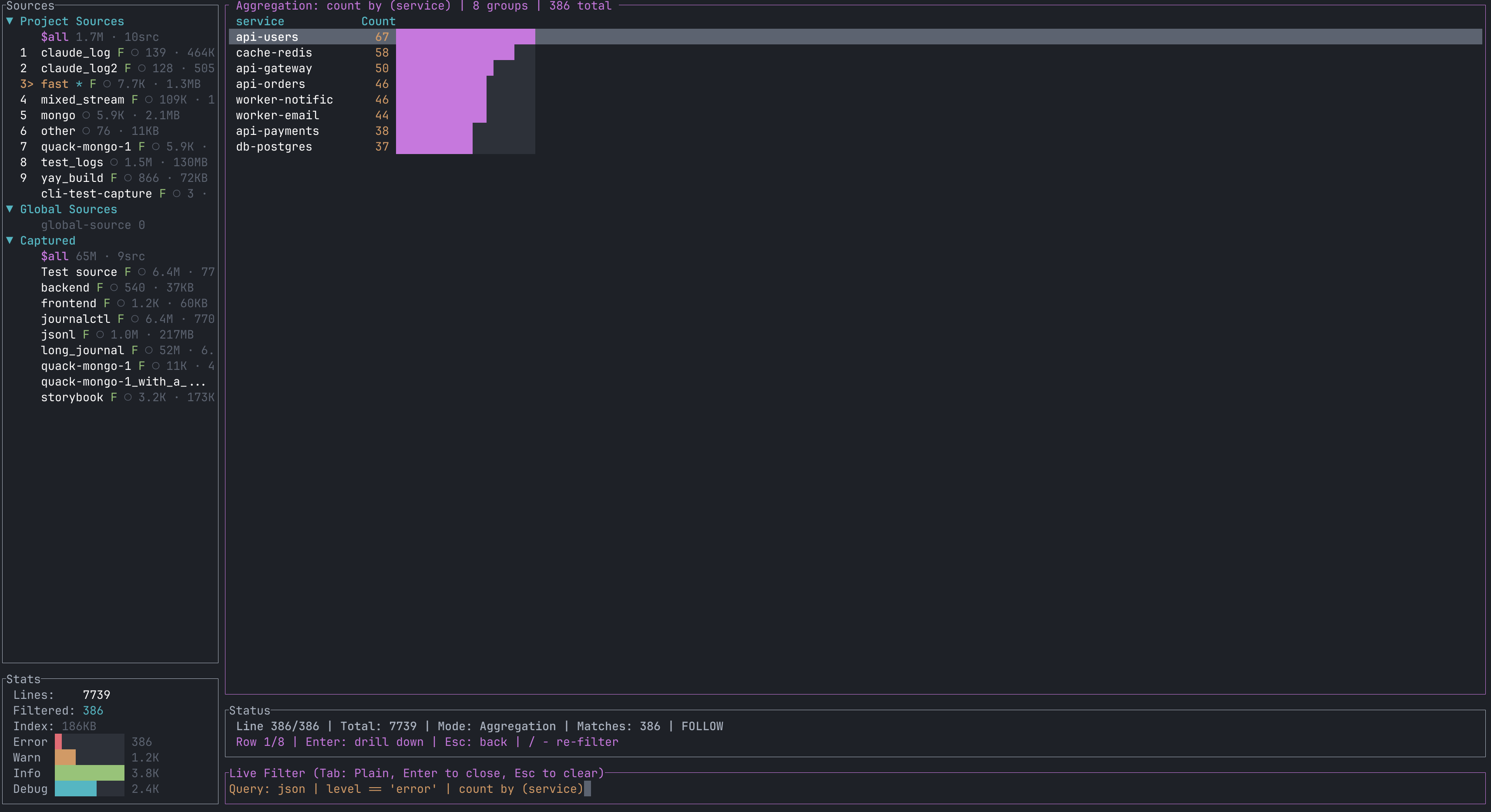The width and height of the screenshot is (1491, 812).
Task: Select the api-users aggregation row
Action: (x=856, y=37)
